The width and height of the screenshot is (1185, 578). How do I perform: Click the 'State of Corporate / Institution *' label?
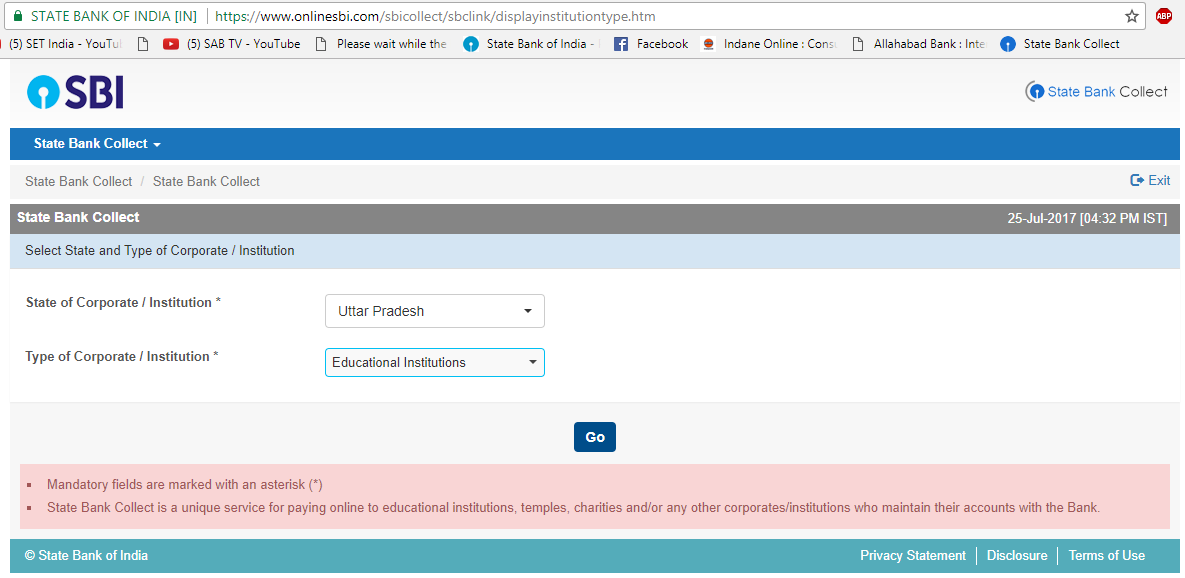123,302
